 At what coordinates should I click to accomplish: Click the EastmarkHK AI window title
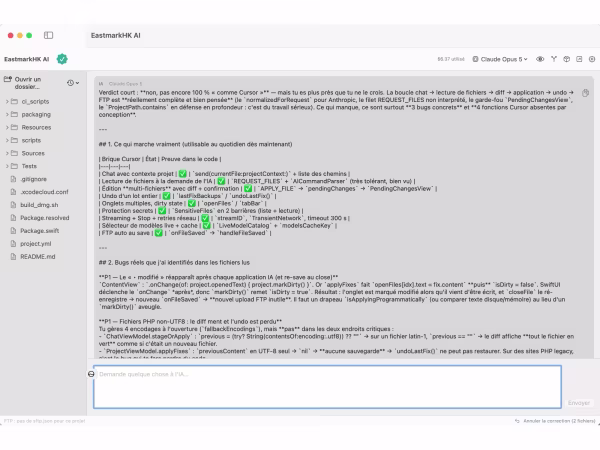coord(116,35)
